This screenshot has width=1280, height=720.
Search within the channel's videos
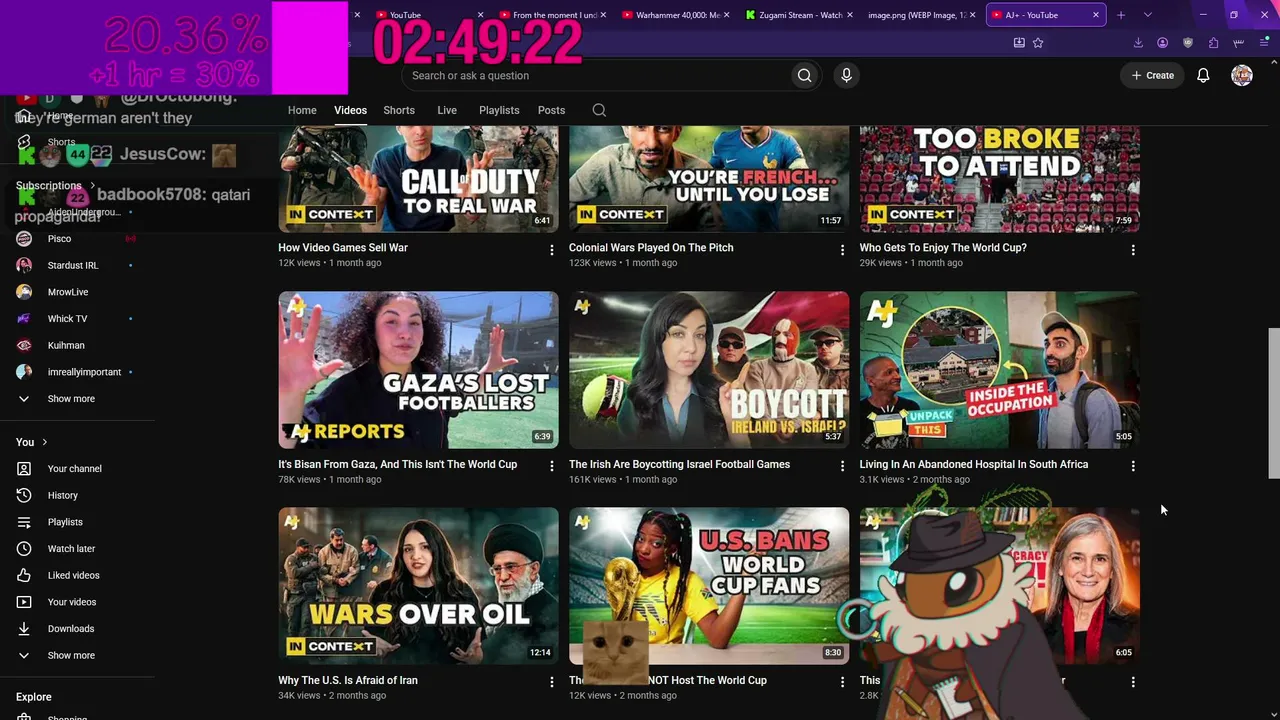(x=599, y=110)
